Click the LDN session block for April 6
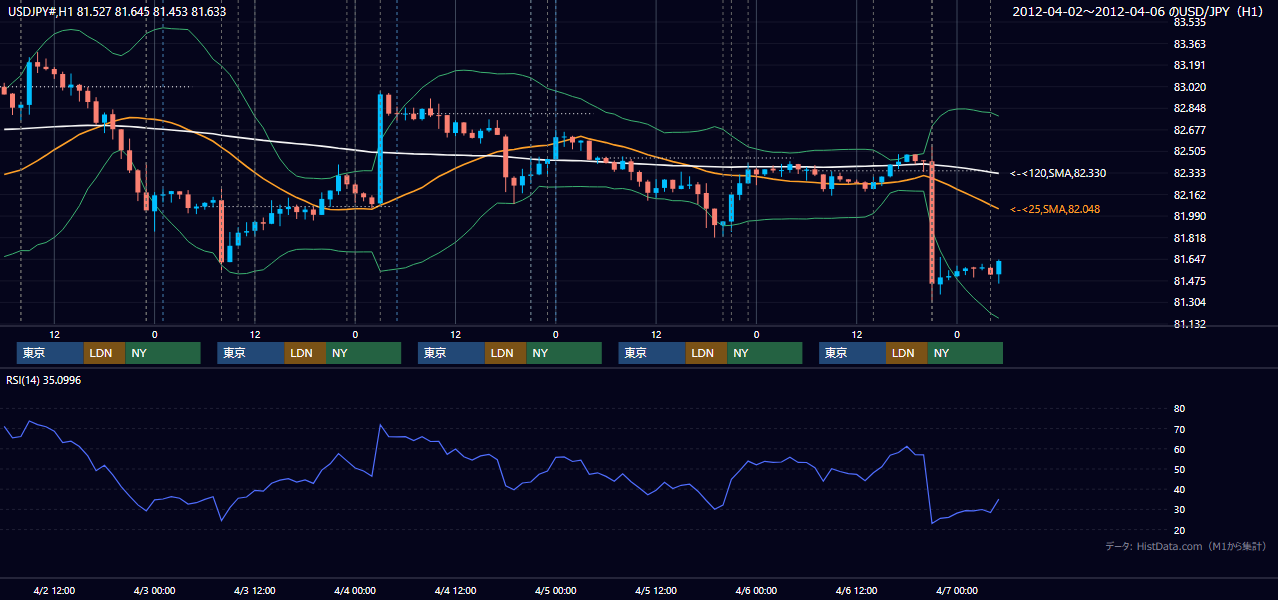The image size is (1278, 600). coord(907,353)
